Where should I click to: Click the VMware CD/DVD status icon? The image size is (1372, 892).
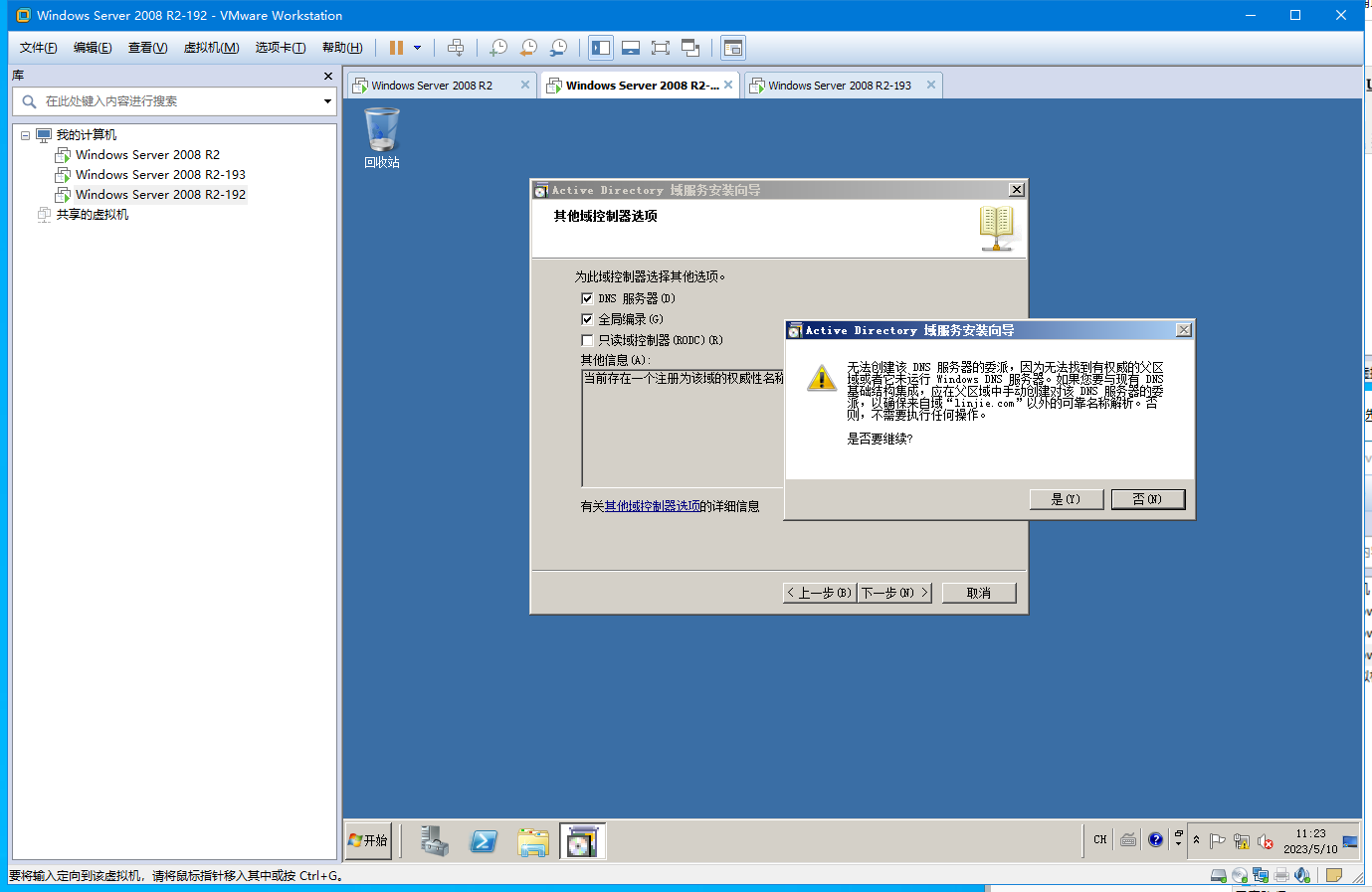1240,876
